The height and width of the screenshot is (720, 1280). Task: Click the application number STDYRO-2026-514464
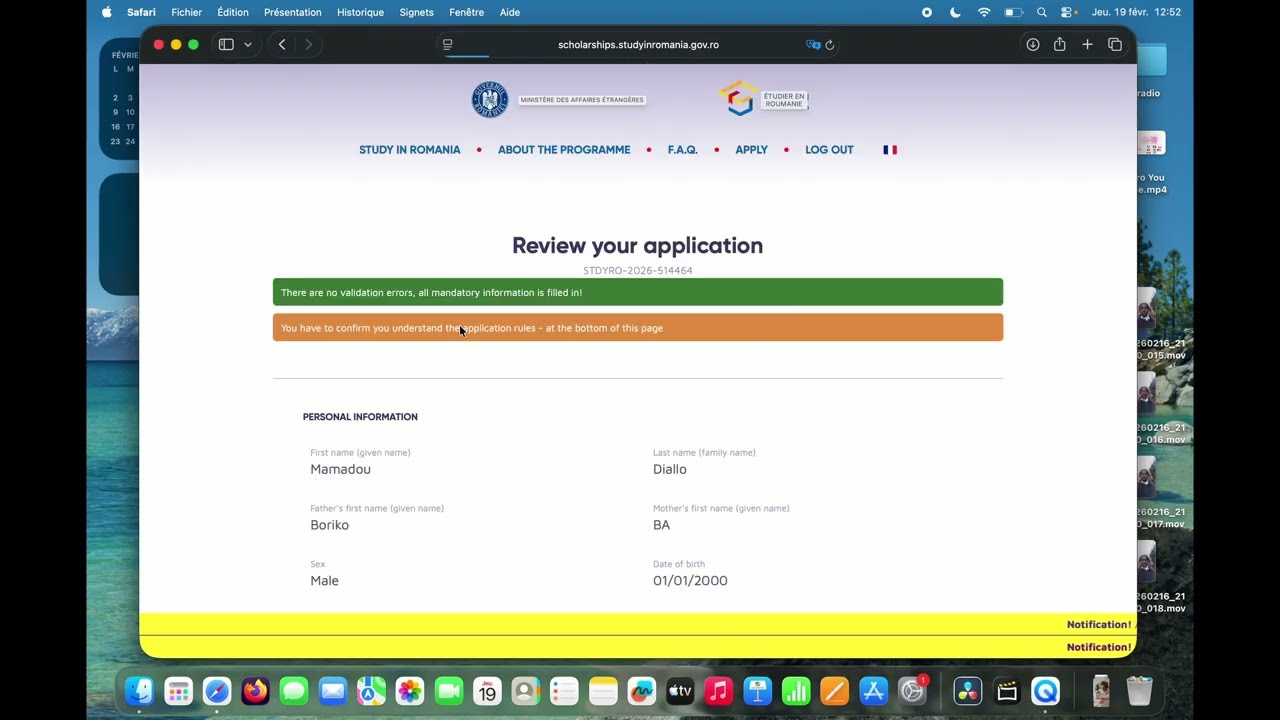[638, 271]
